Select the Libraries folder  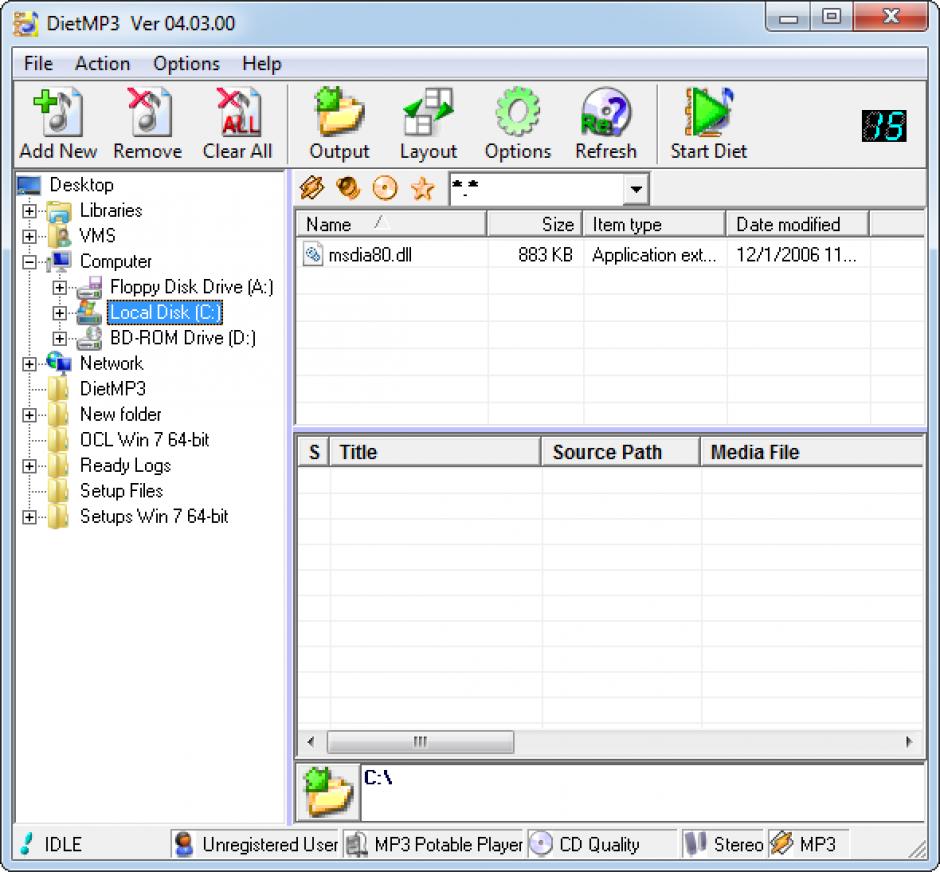click(111, 210)
